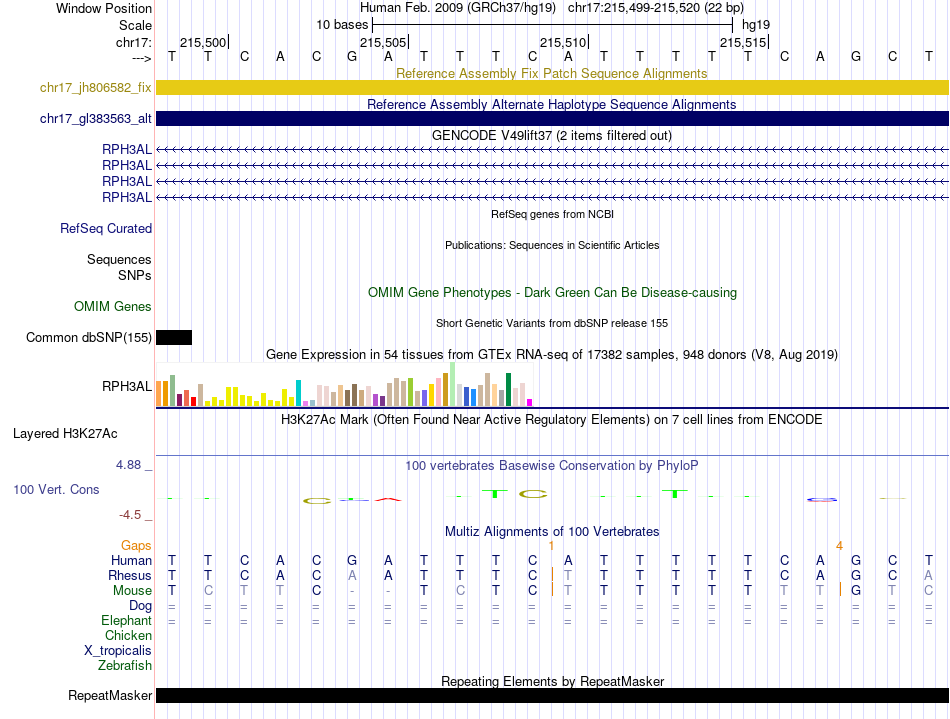Select the yellow fix patch alignment bar

click(x=552, y=88)
